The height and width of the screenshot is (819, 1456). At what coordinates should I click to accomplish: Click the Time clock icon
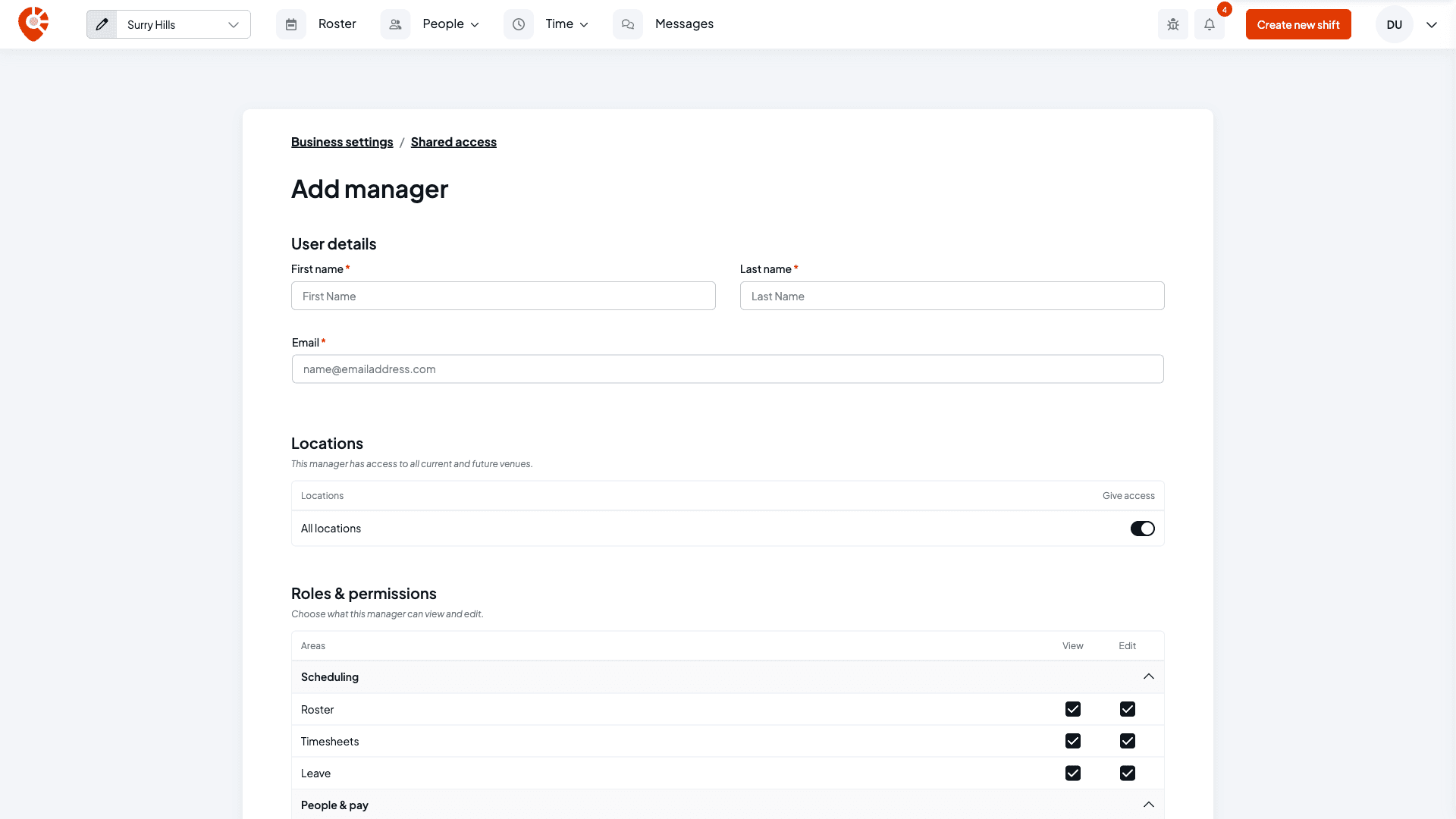(x=519, y=24)
